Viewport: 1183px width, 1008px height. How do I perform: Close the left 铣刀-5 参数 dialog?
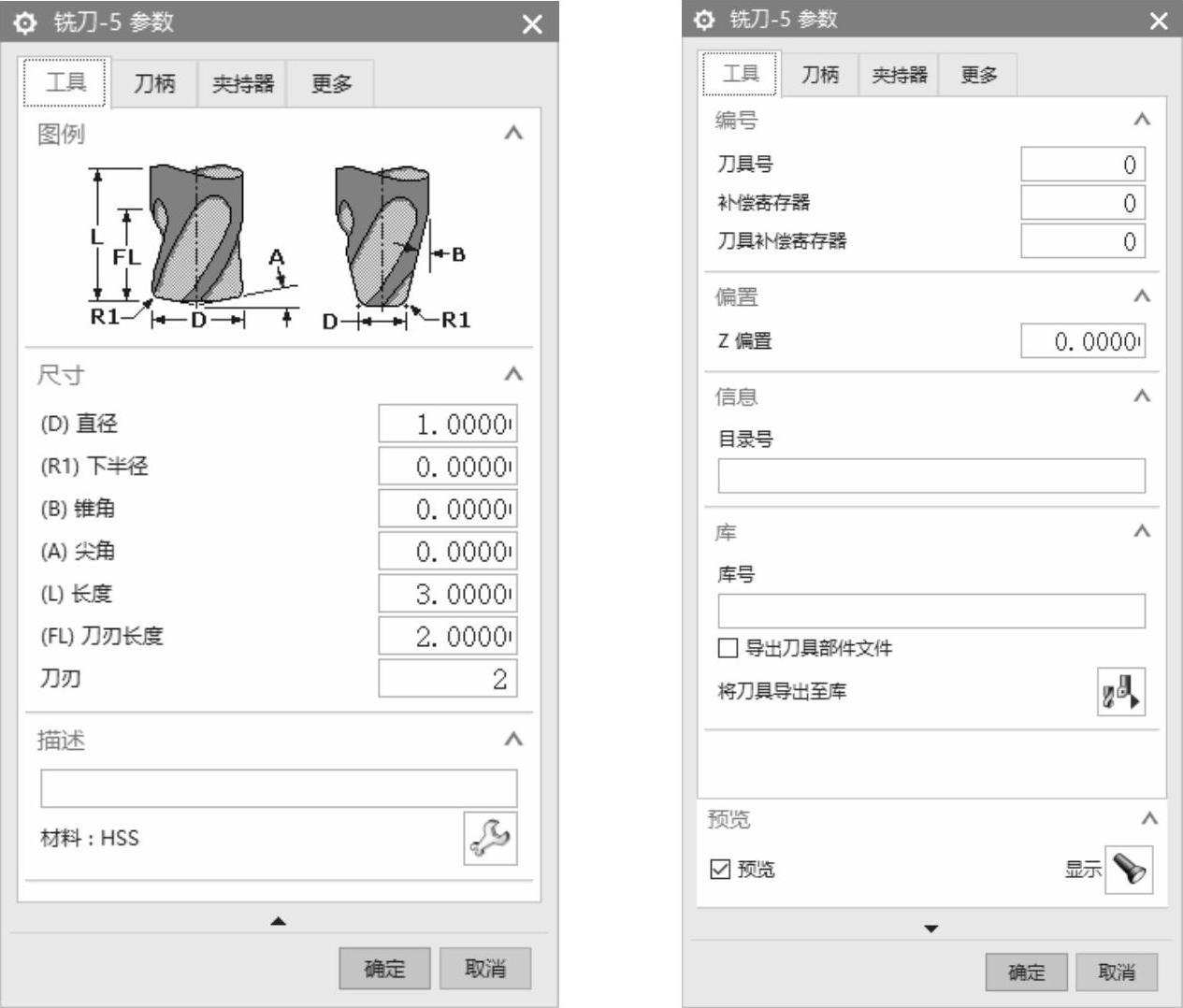[x=532, y=24]
